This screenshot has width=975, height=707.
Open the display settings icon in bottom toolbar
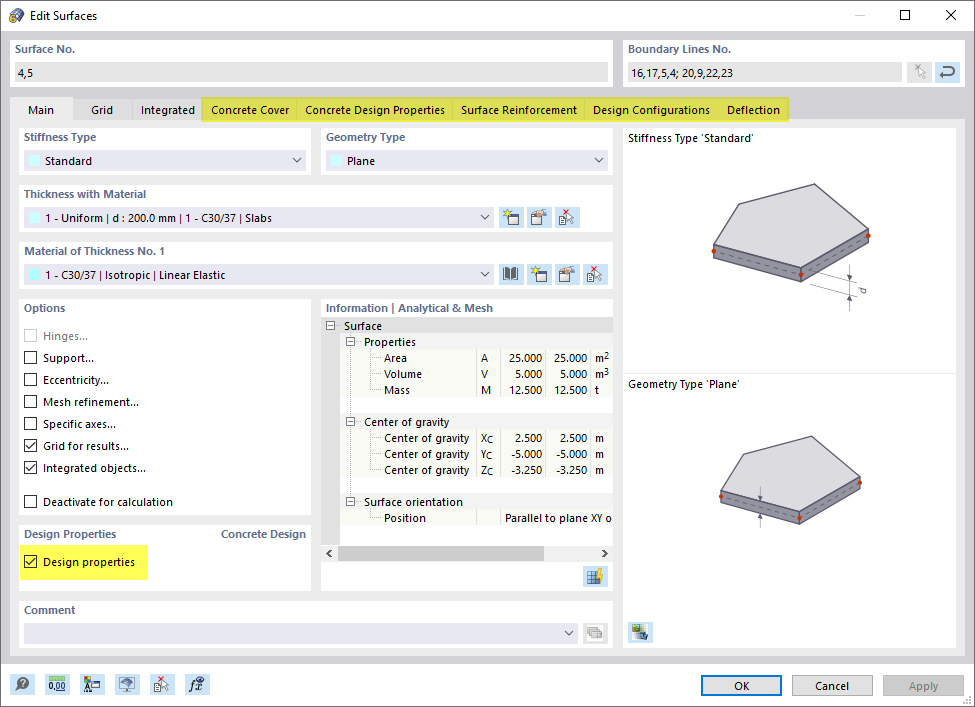(x=127, y=684)
